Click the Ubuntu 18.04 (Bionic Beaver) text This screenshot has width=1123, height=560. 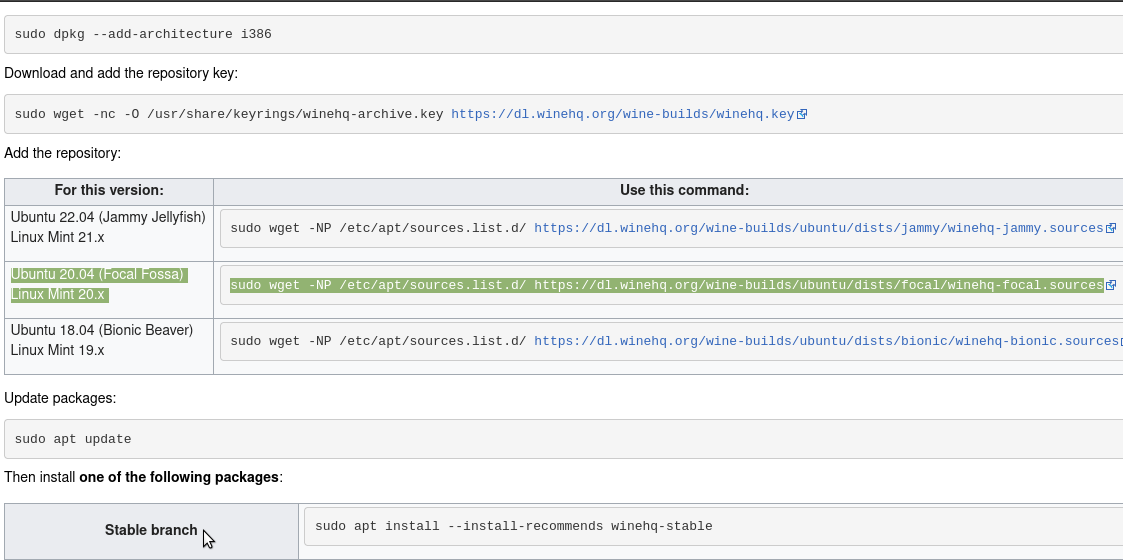102,330
